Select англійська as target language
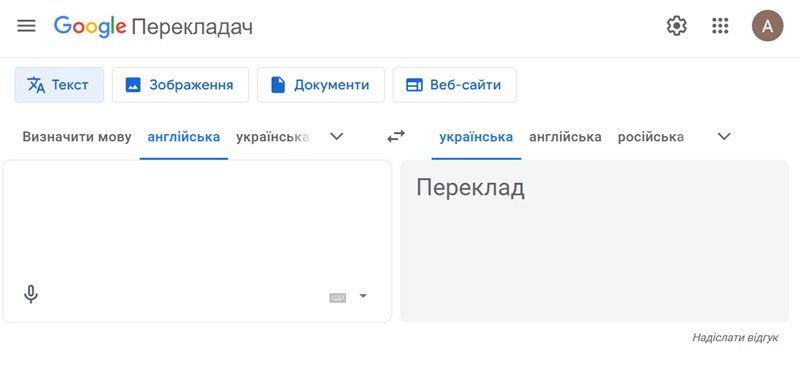The width and height of the screenshot is (800, 384). pyautogui.click(x=565, y=137)
